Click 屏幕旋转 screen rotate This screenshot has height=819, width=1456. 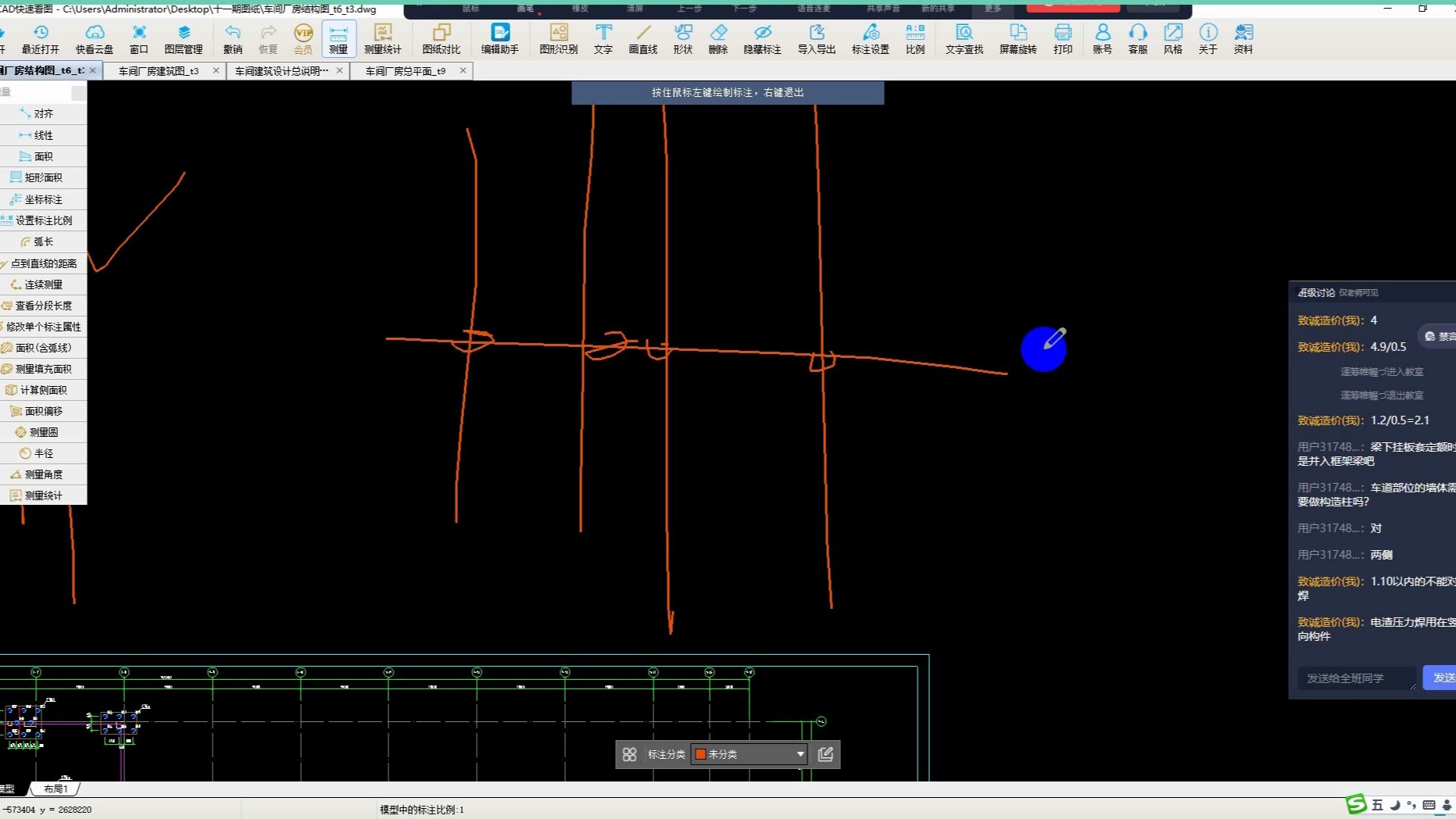[1018, 39]
